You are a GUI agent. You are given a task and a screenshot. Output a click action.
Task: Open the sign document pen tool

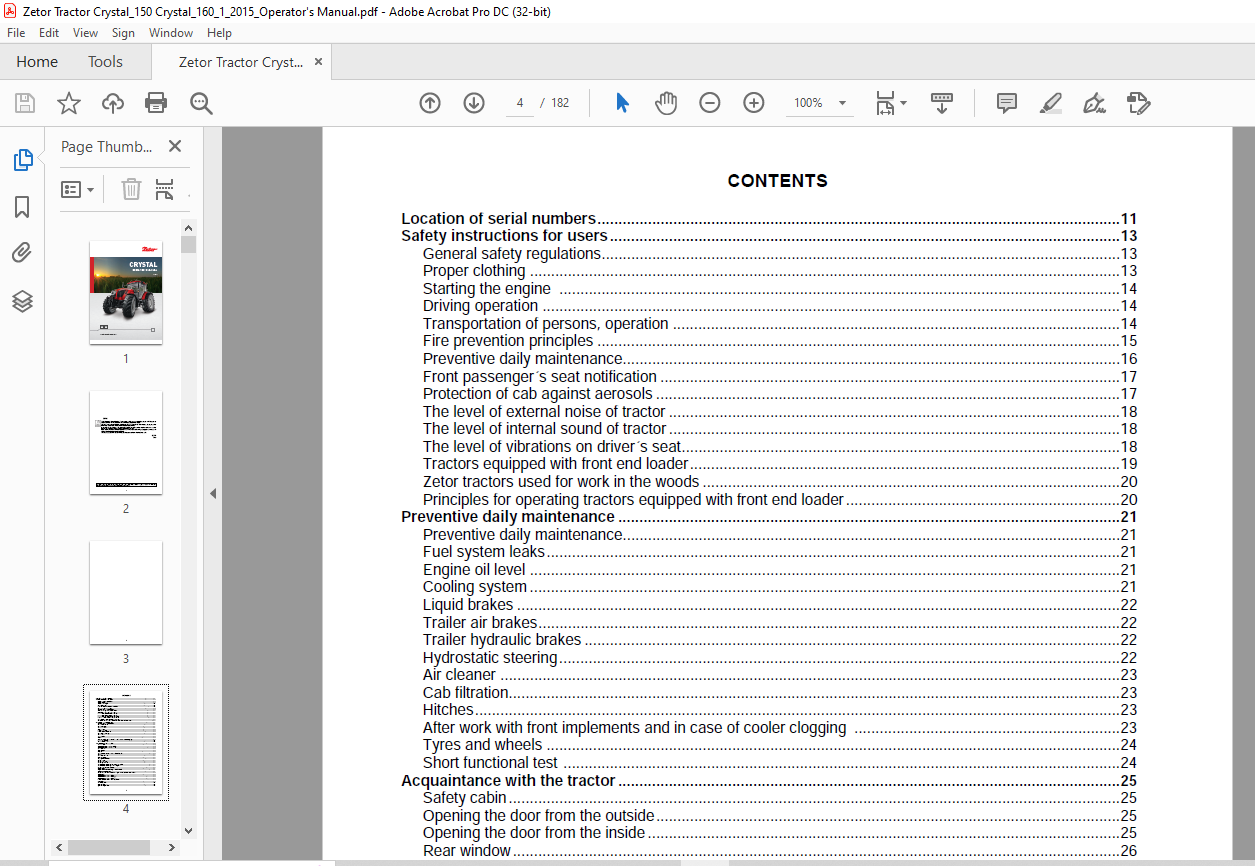[1095, 103]
